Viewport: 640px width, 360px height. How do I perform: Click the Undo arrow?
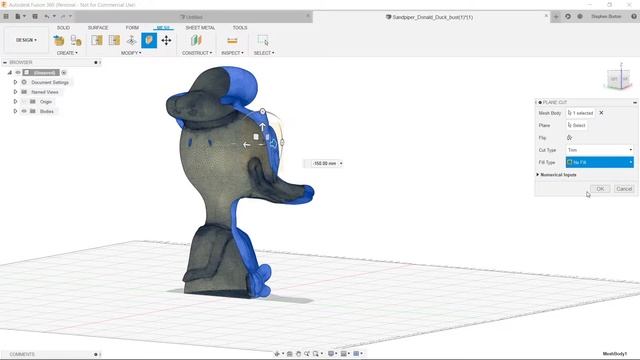(48, 16)
